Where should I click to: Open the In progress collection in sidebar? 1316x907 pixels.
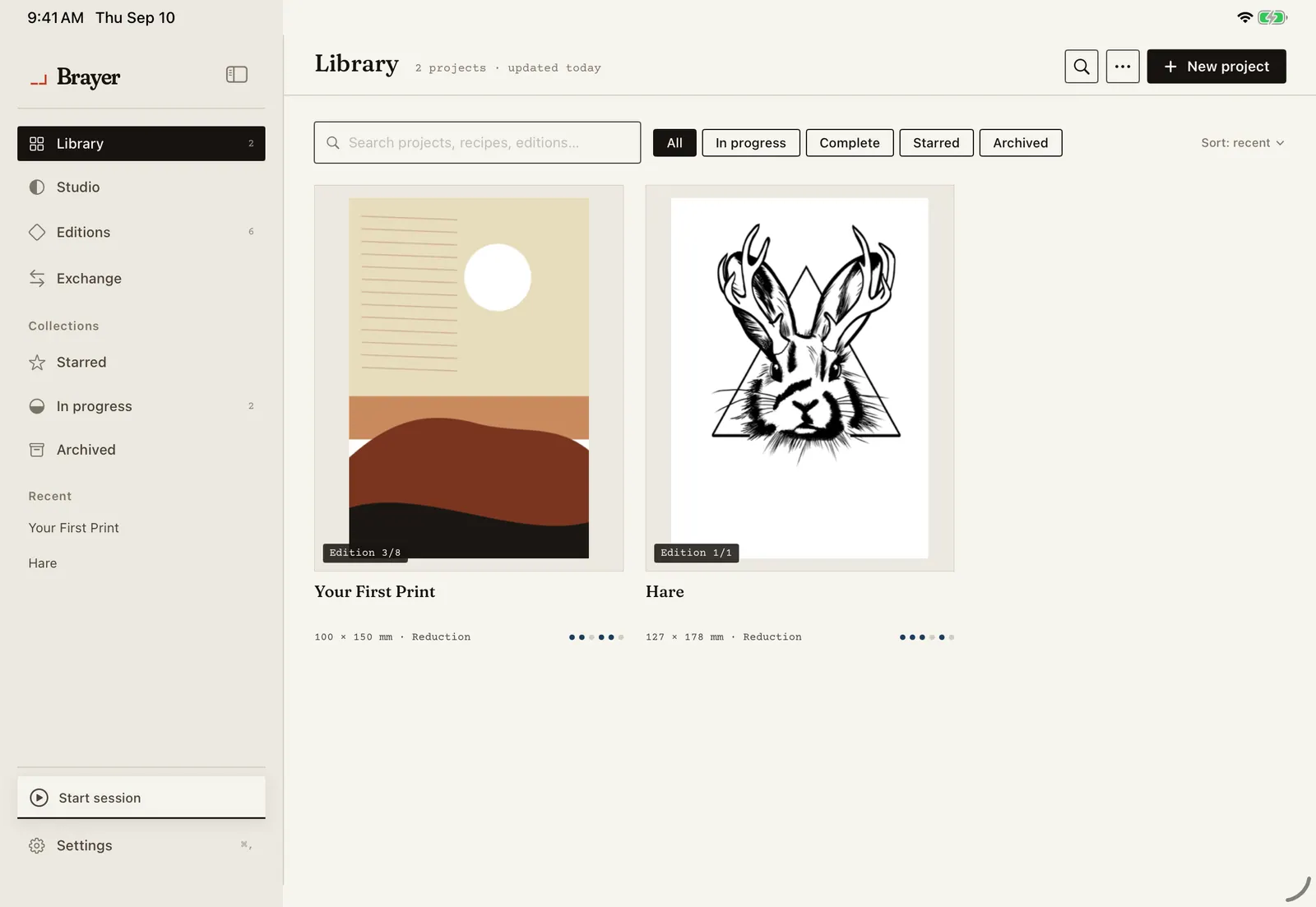point(141,406)
